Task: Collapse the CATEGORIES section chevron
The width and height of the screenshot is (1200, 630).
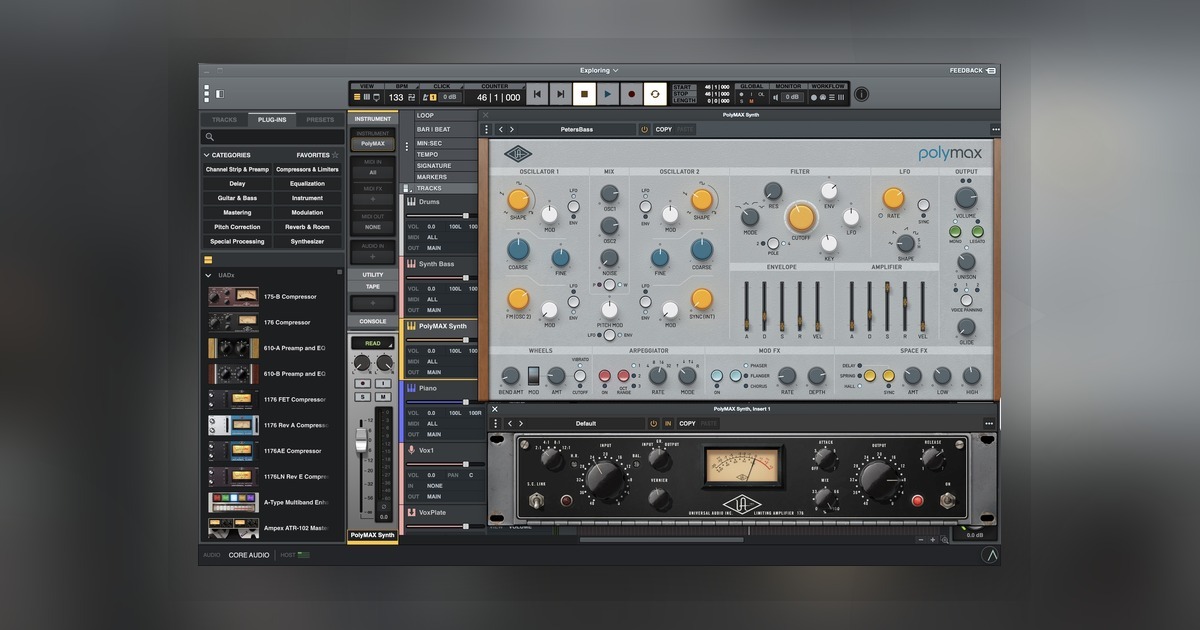Action: coord(207,155)
